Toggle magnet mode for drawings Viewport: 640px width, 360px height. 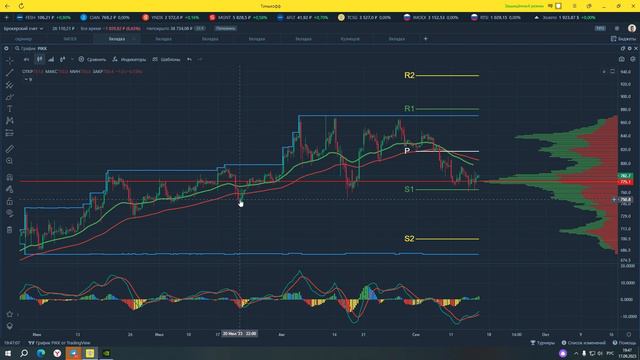click(9, 177)
